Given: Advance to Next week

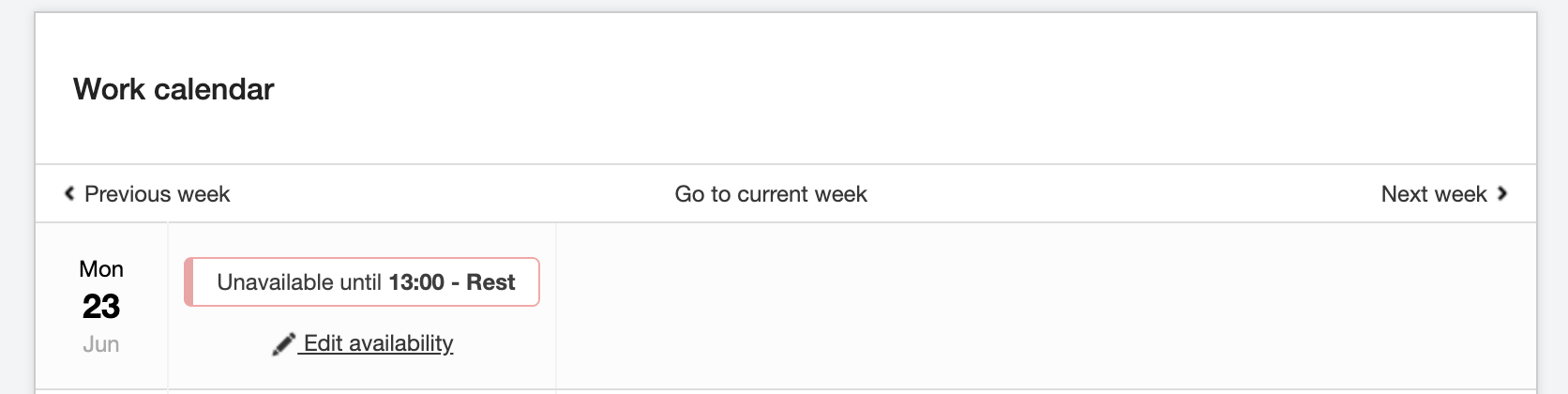Looking at the screenshot, I should (x=1433, y=194).
